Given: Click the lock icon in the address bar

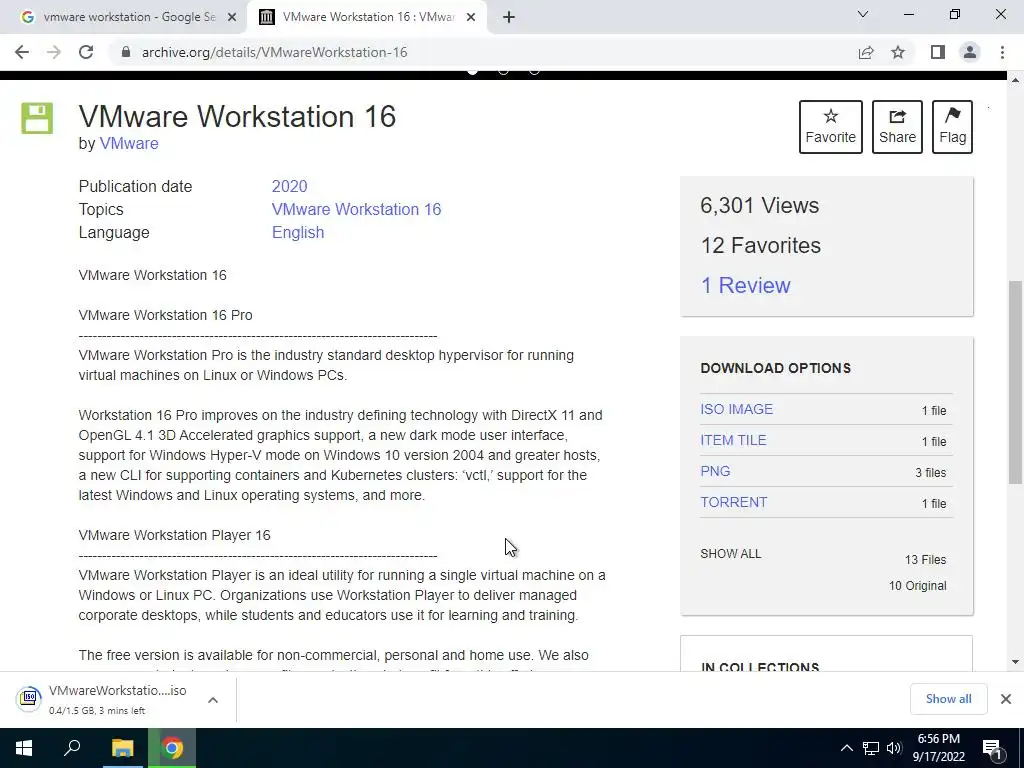Looking at the screenshot, I should coord(126,52).
